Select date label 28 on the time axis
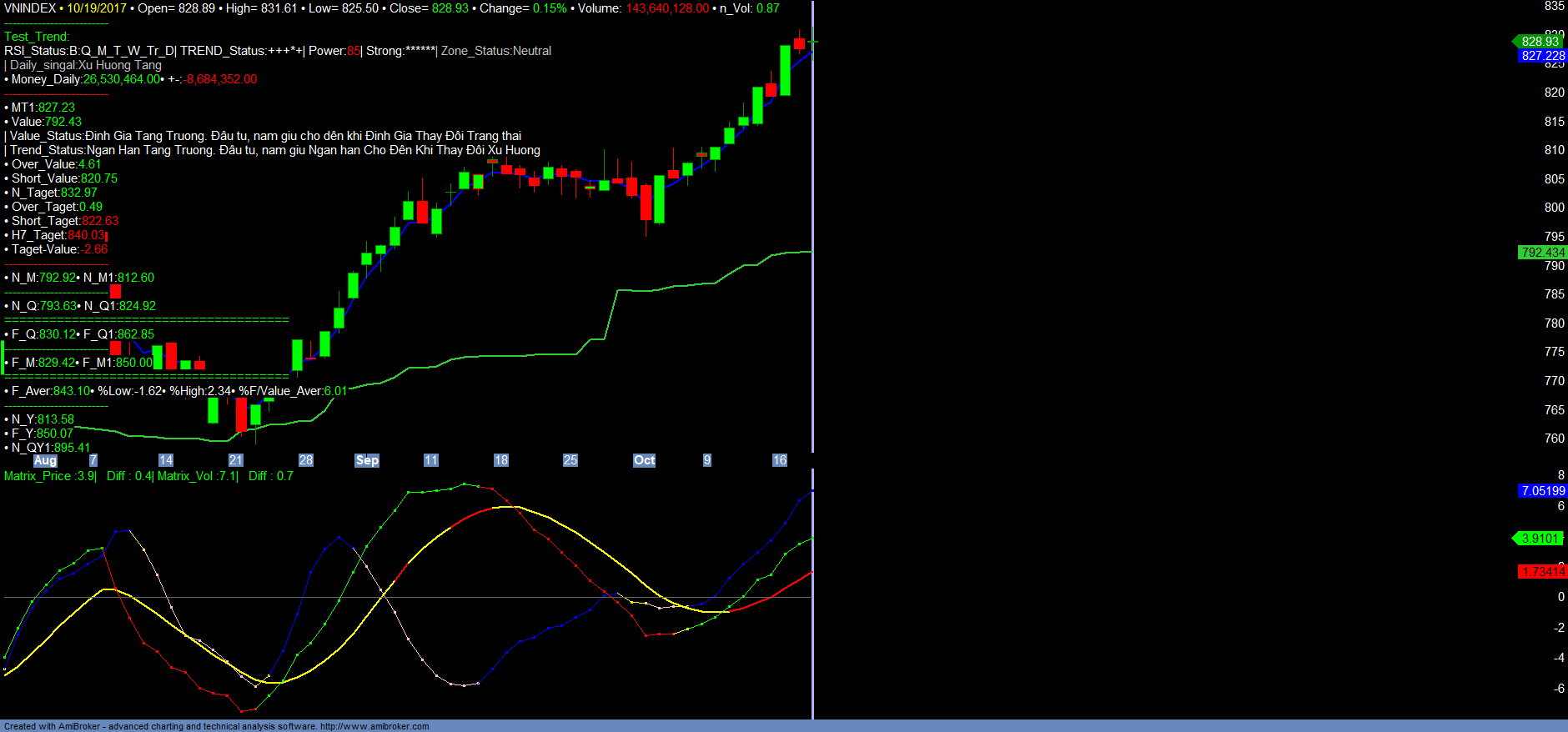 coord(306,460)
